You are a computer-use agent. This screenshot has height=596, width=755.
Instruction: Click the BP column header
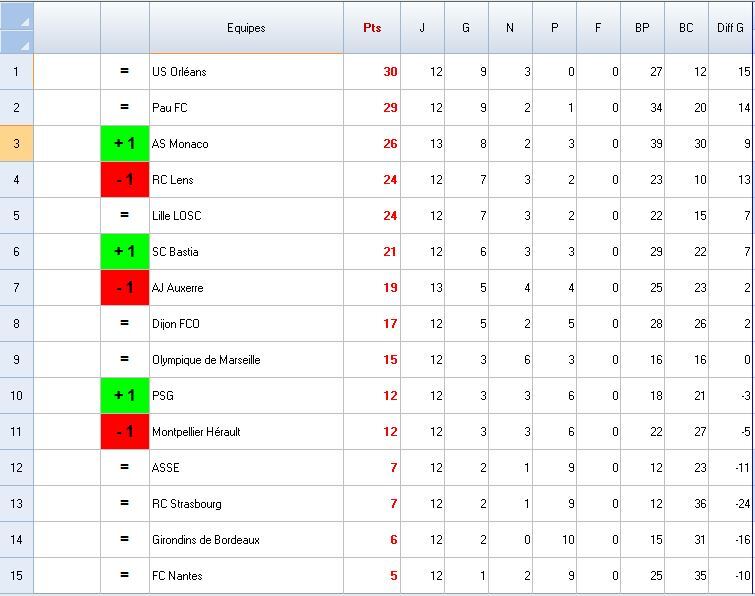642,28
